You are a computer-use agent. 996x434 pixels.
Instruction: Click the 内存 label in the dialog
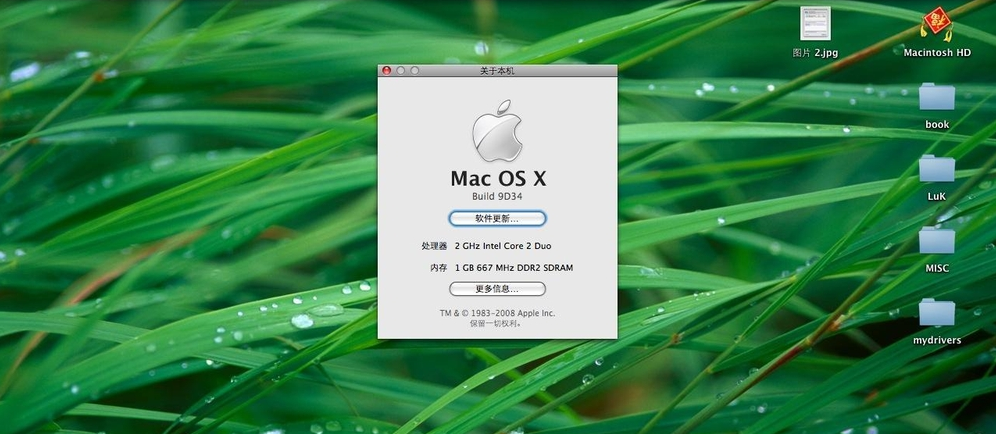439,268
